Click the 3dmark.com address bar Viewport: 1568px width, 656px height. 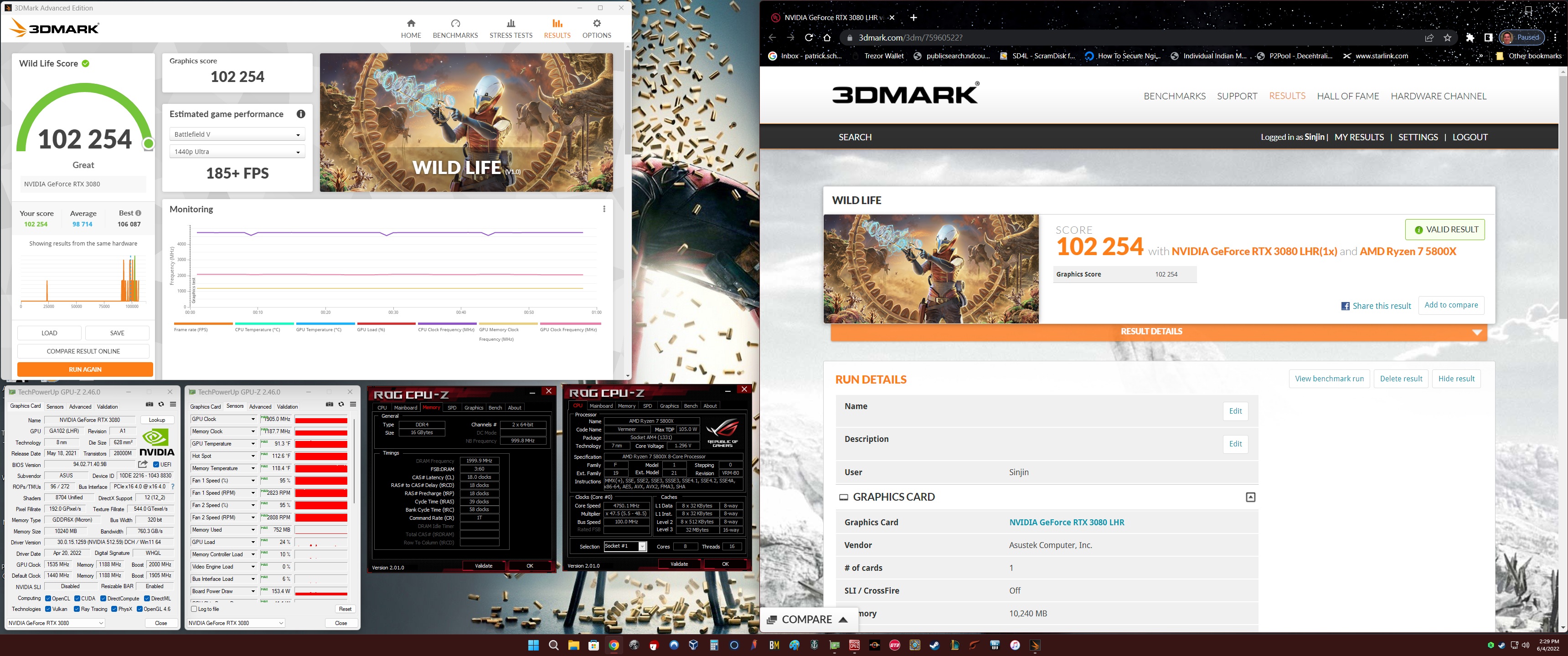[x=1132, y=37]
